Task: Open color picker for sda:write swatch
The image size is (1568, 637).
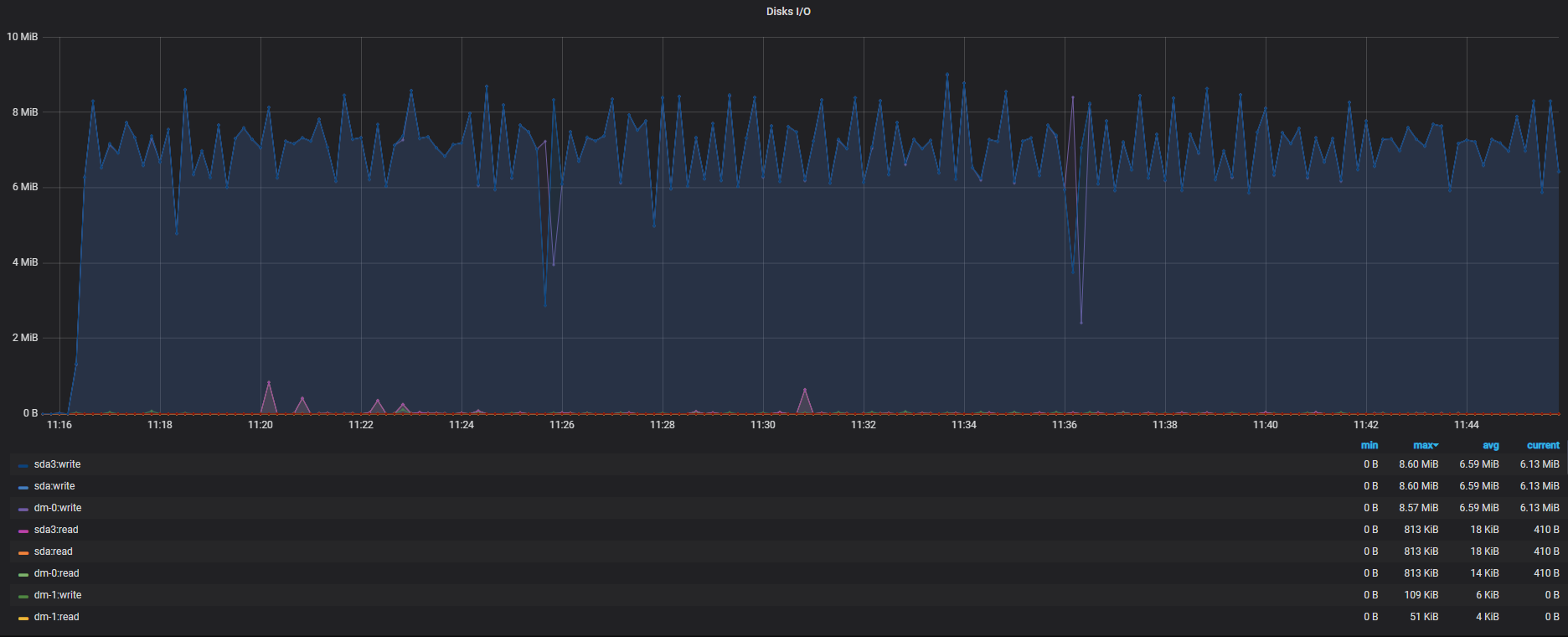Action: [23, 487]
